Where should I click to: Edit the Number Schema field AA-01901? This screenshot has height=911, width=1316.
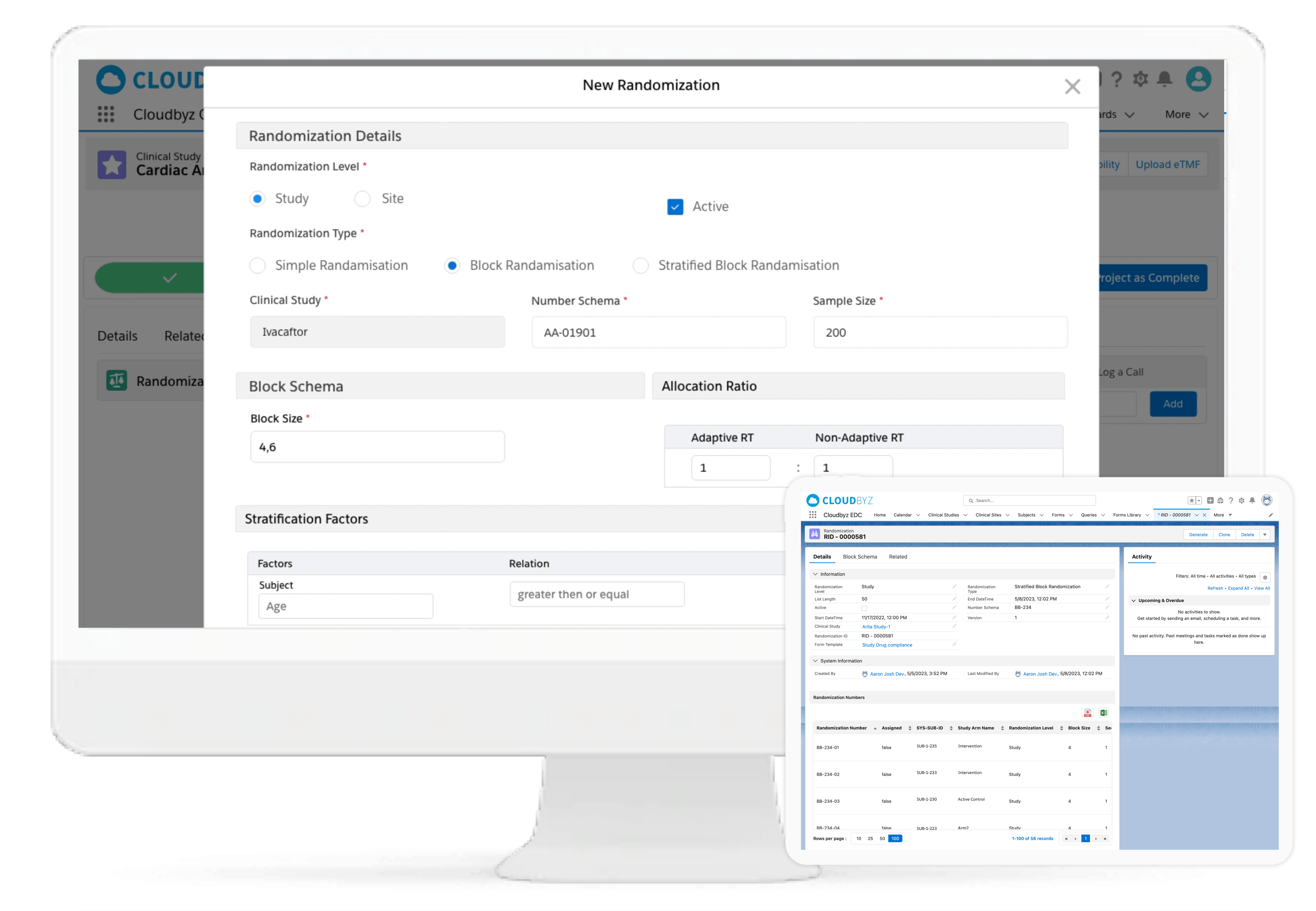point(659,332)
